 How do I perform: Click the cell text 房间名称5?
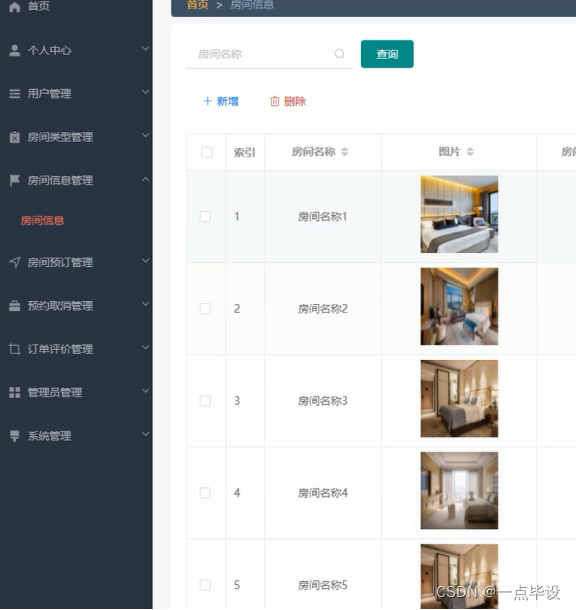[x=322, y=585]
